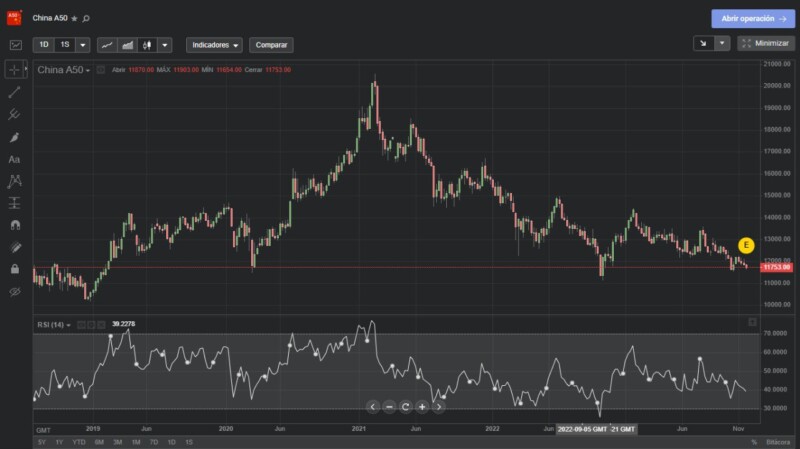
Task: Select the 1D range at the bottom bar
Action: pos(171,442)
